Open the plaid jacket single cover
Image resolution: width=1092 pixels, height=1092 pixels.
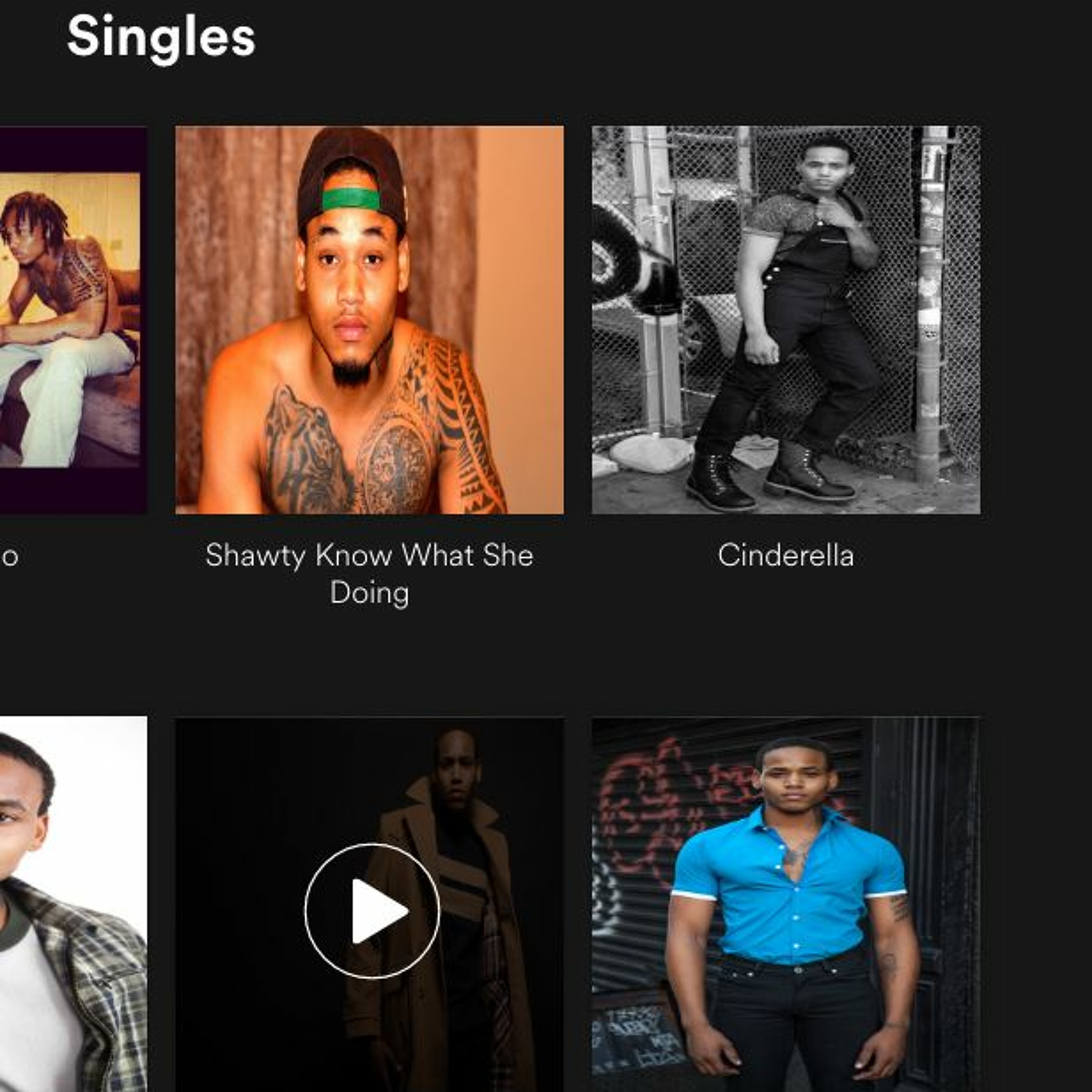click(74, 904)
